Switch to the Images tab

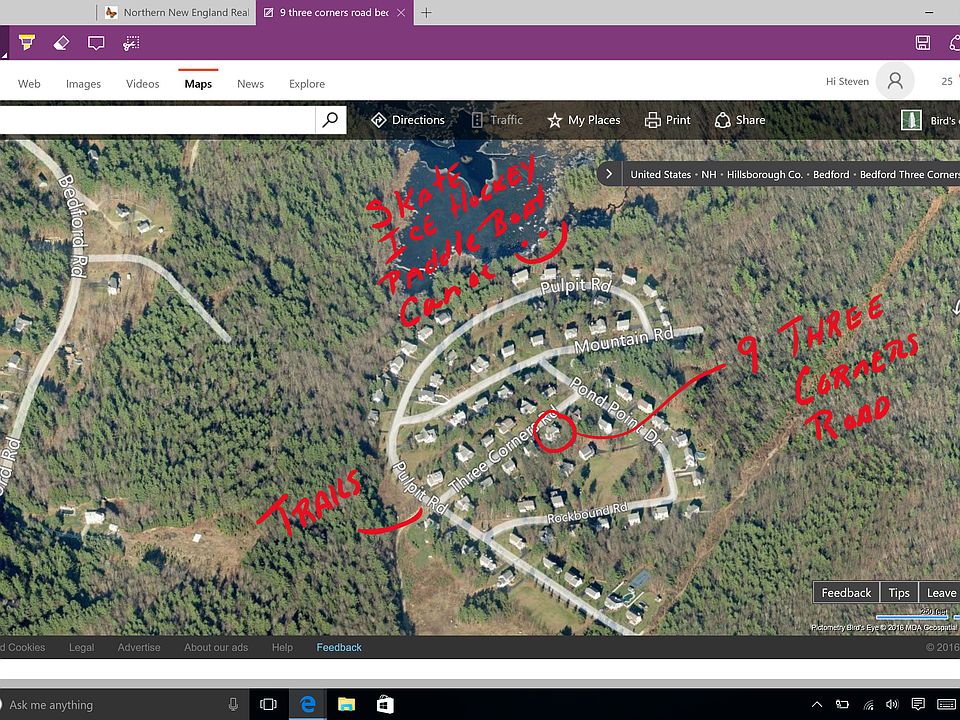[83, 84]
